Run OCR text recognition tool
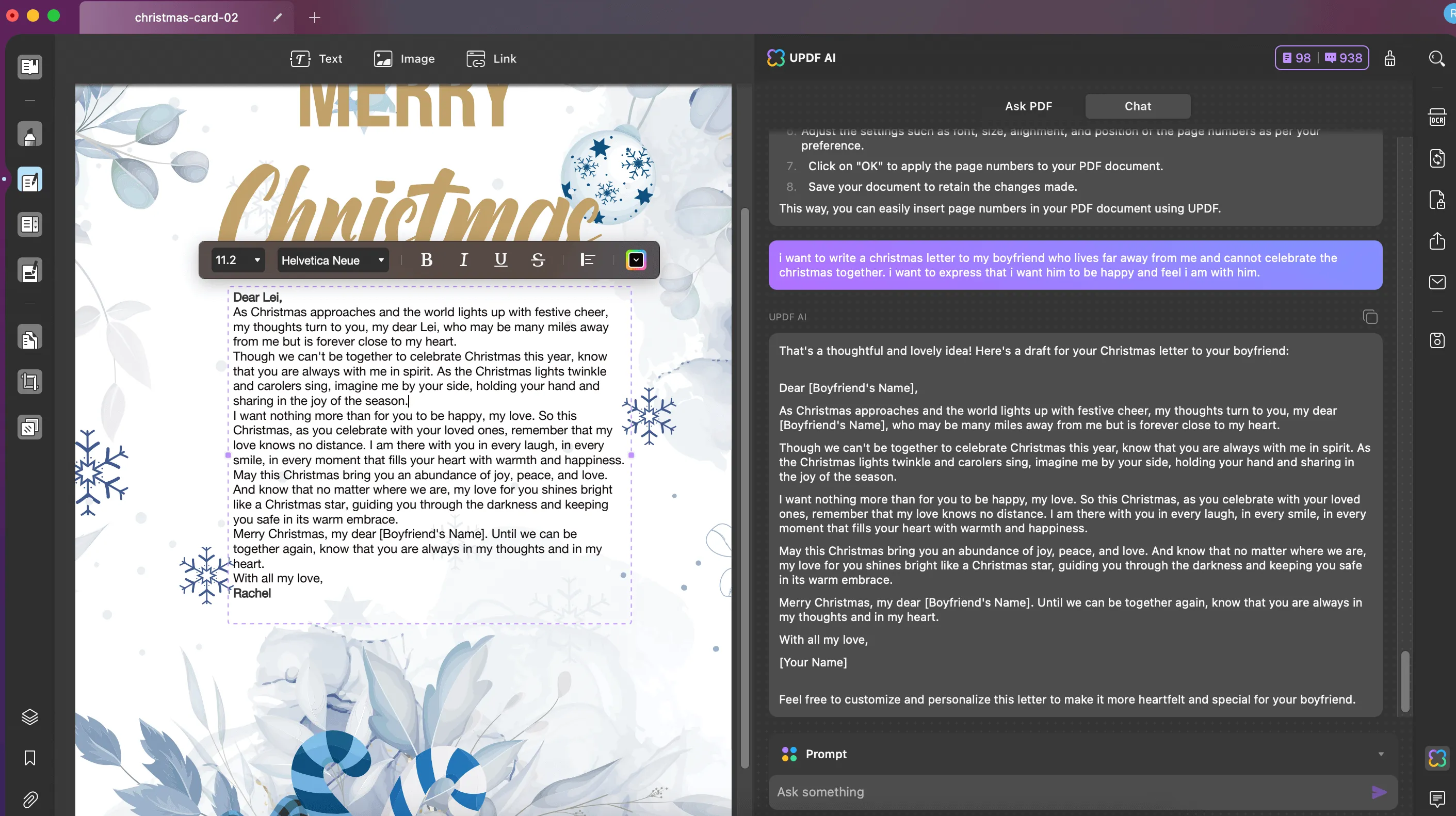 1437,118
